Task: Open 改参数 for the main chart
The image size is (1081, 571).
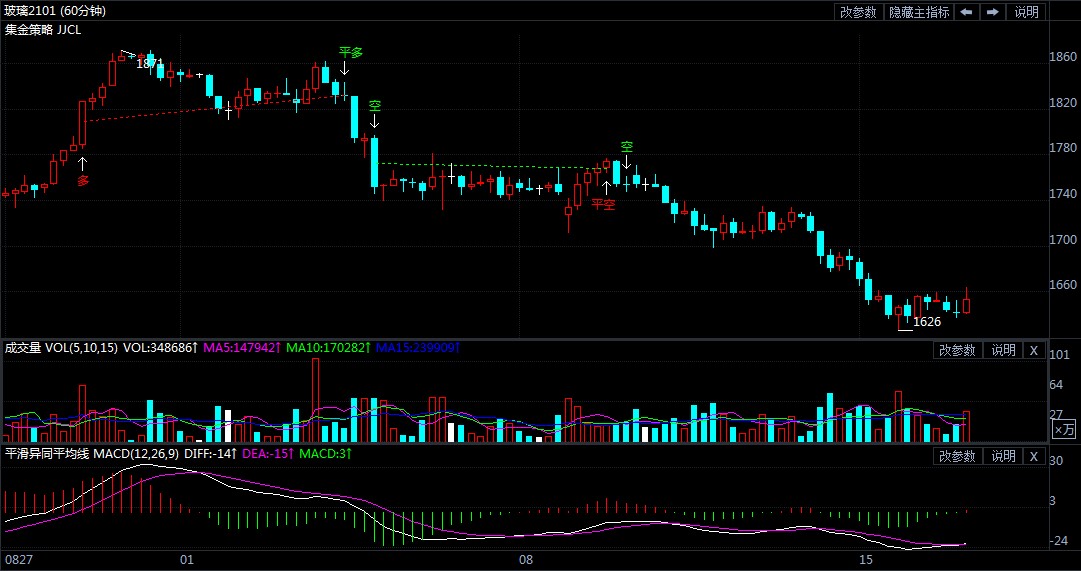Action: [858, 12]
